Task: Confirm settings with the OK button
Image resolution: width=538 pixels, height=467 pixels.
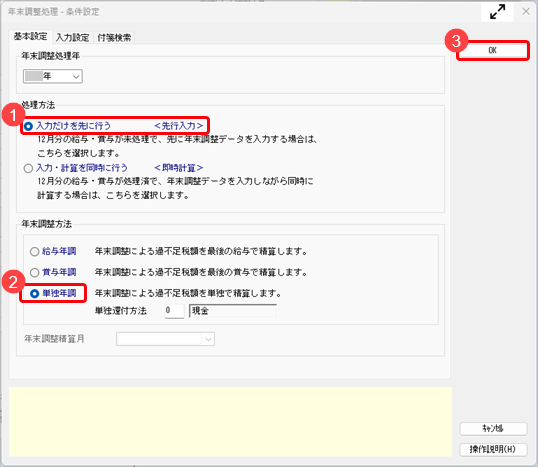Action: [492, 50]
